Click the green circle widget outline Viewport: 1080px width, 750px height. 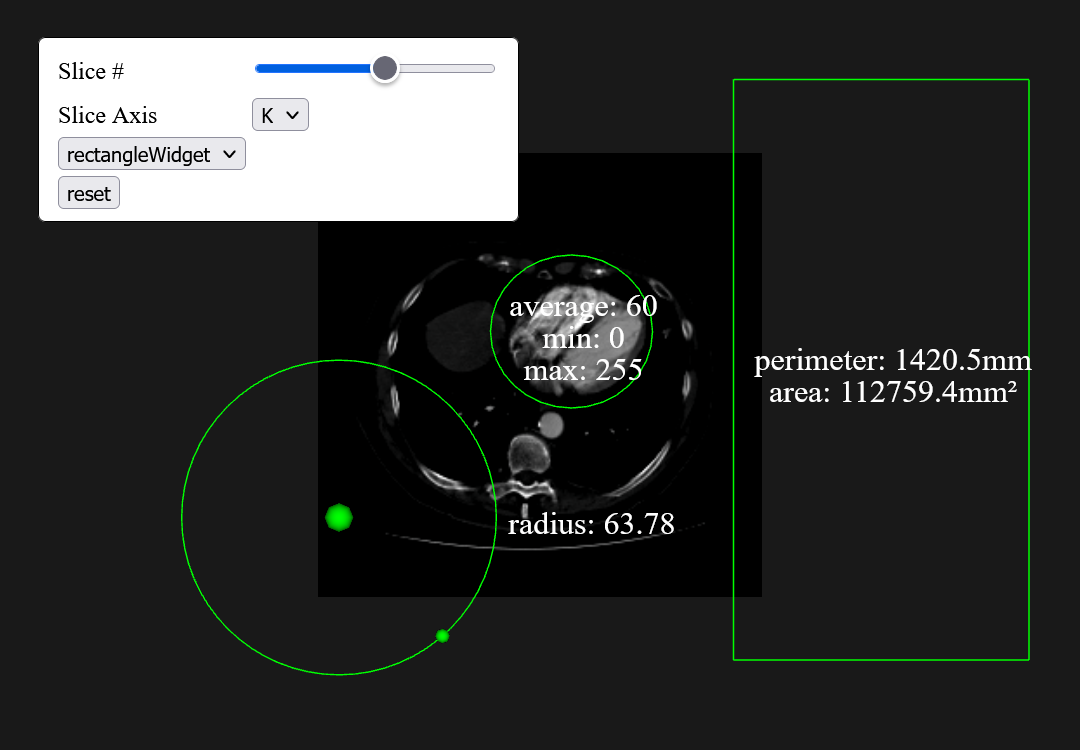183,517
